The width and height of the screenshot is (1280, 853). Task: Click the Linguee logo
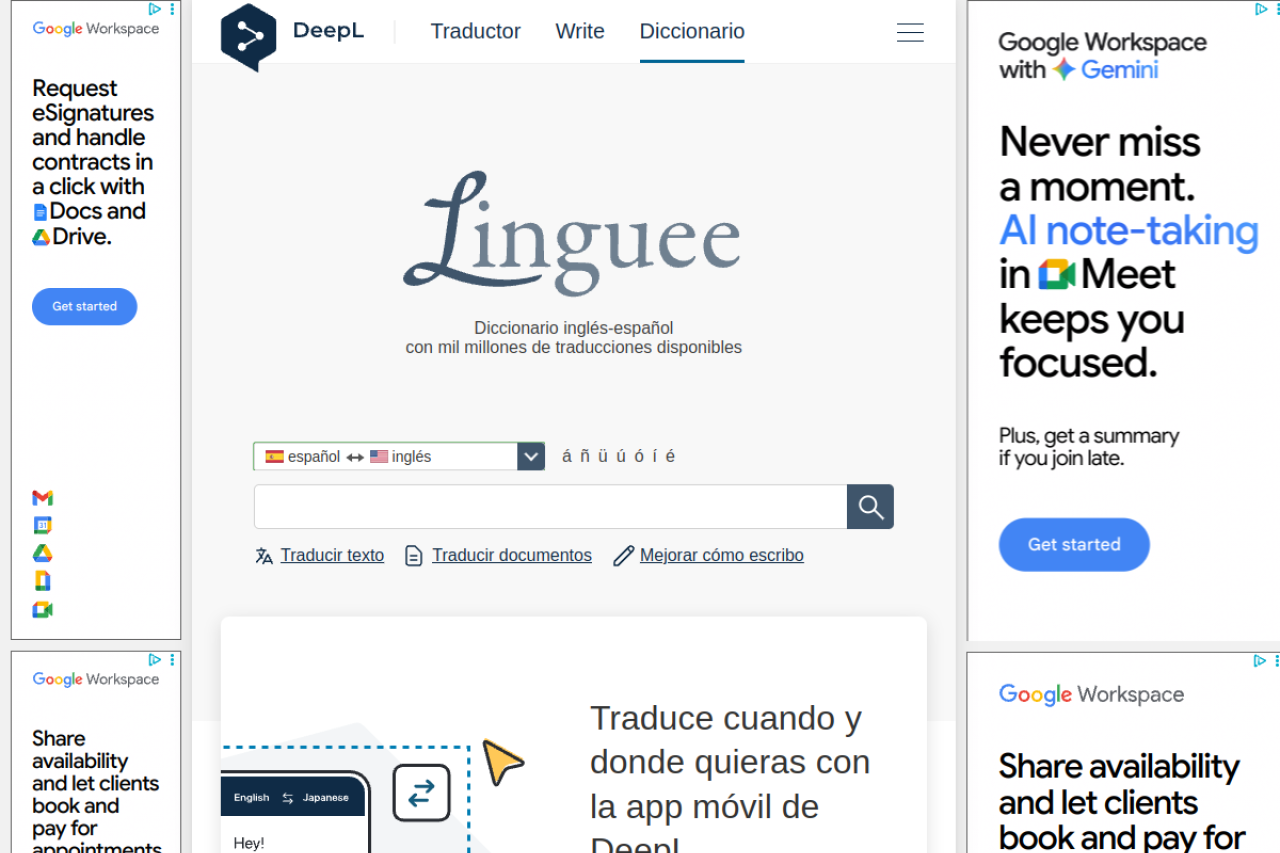572,235
